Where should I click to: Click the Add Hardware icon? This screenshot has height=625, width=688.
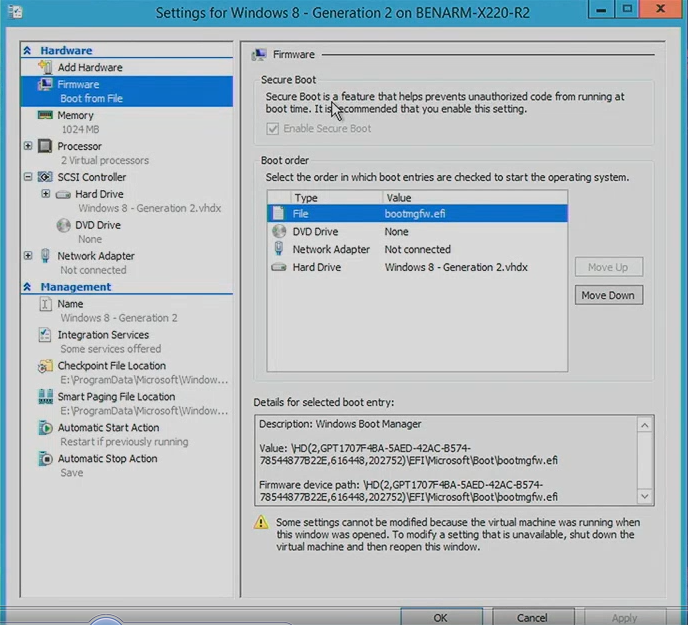[45, 67]
